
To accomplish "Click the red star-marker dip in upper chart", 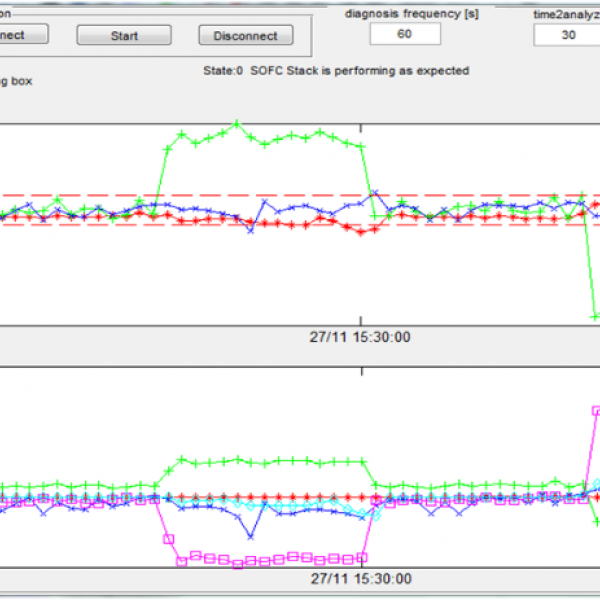I will tap(362, 231).
